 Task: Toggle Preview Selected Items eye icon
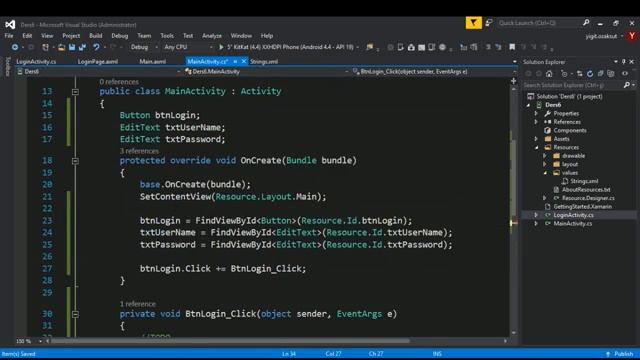pos(625,73)
